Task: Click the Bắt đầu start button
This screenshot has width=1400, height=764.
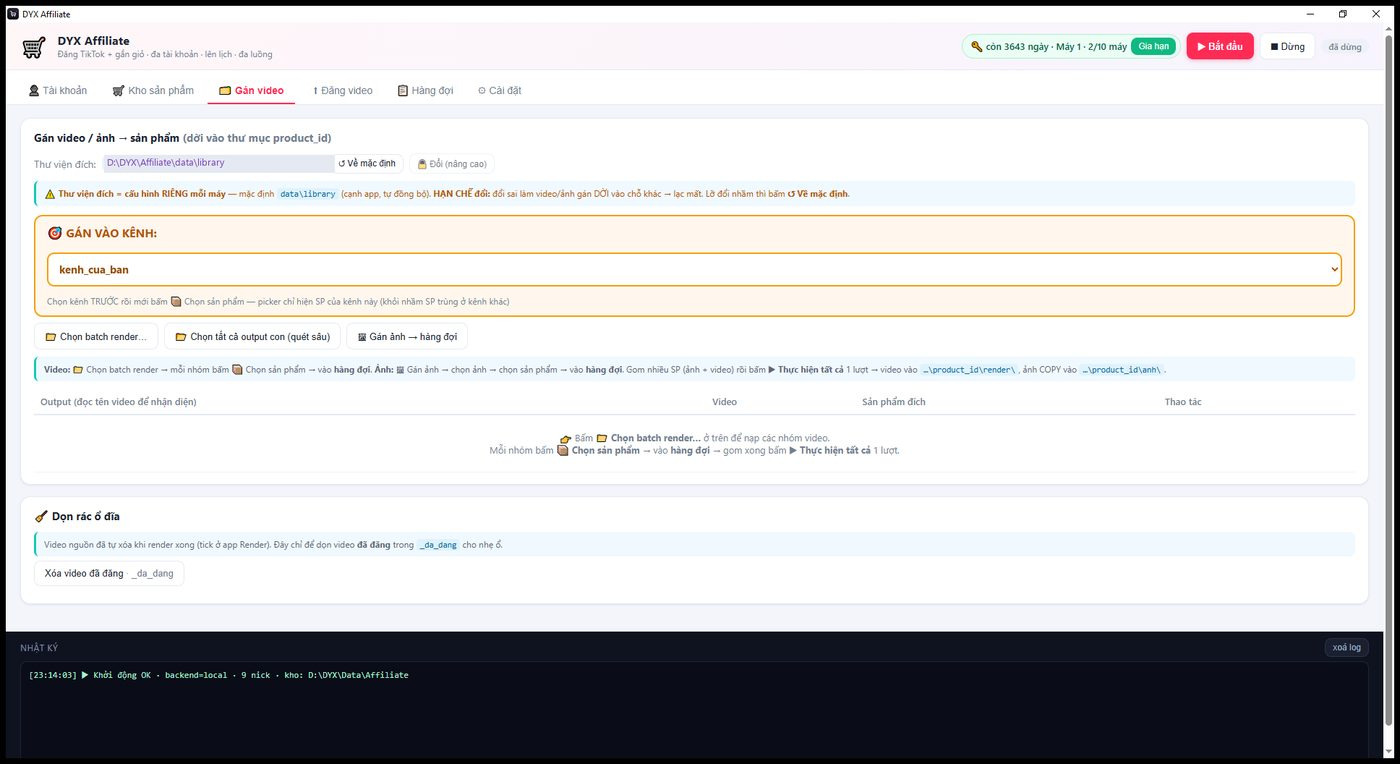Action: pyautogui.click(x=1220, y=47)
